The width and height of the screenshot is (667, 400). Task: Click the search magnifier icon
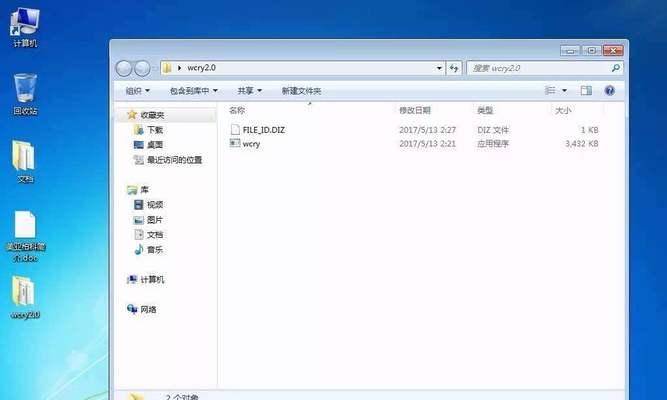tap(615, 68)
